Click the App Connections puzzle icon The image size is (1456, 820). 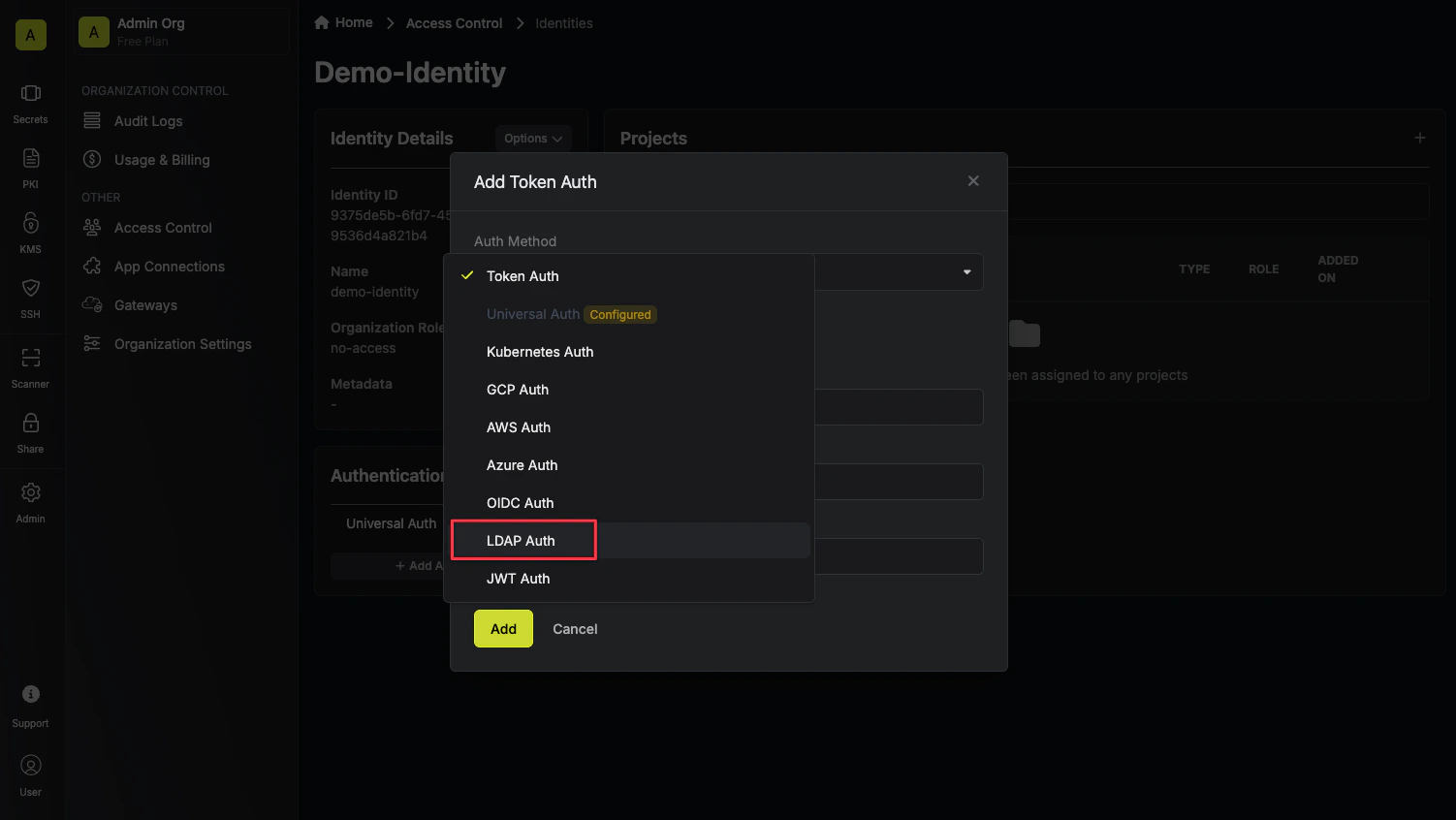click(x=92, y=266)
